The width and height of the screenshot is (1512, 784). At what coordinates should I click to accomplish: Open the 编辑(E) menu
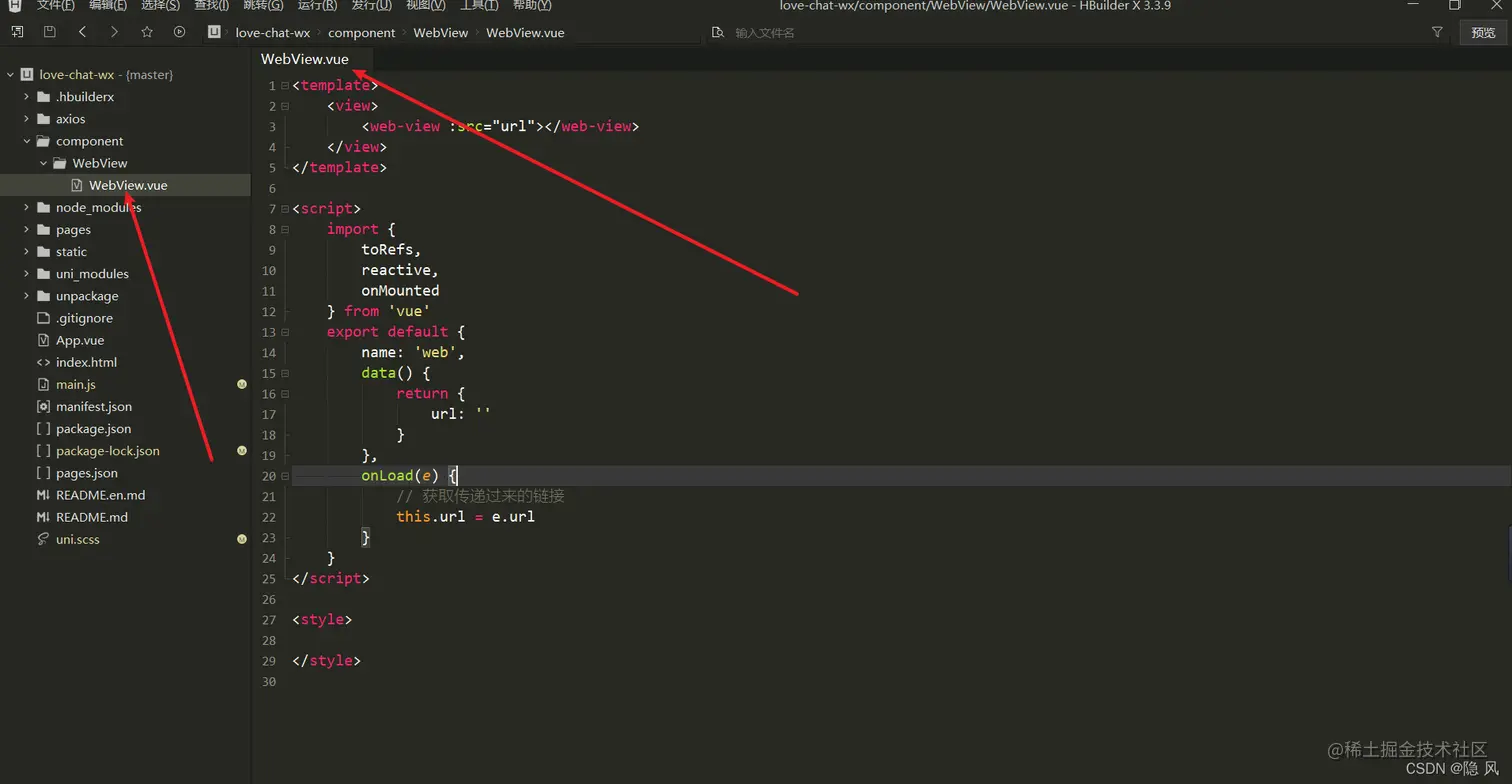[108, 5]
